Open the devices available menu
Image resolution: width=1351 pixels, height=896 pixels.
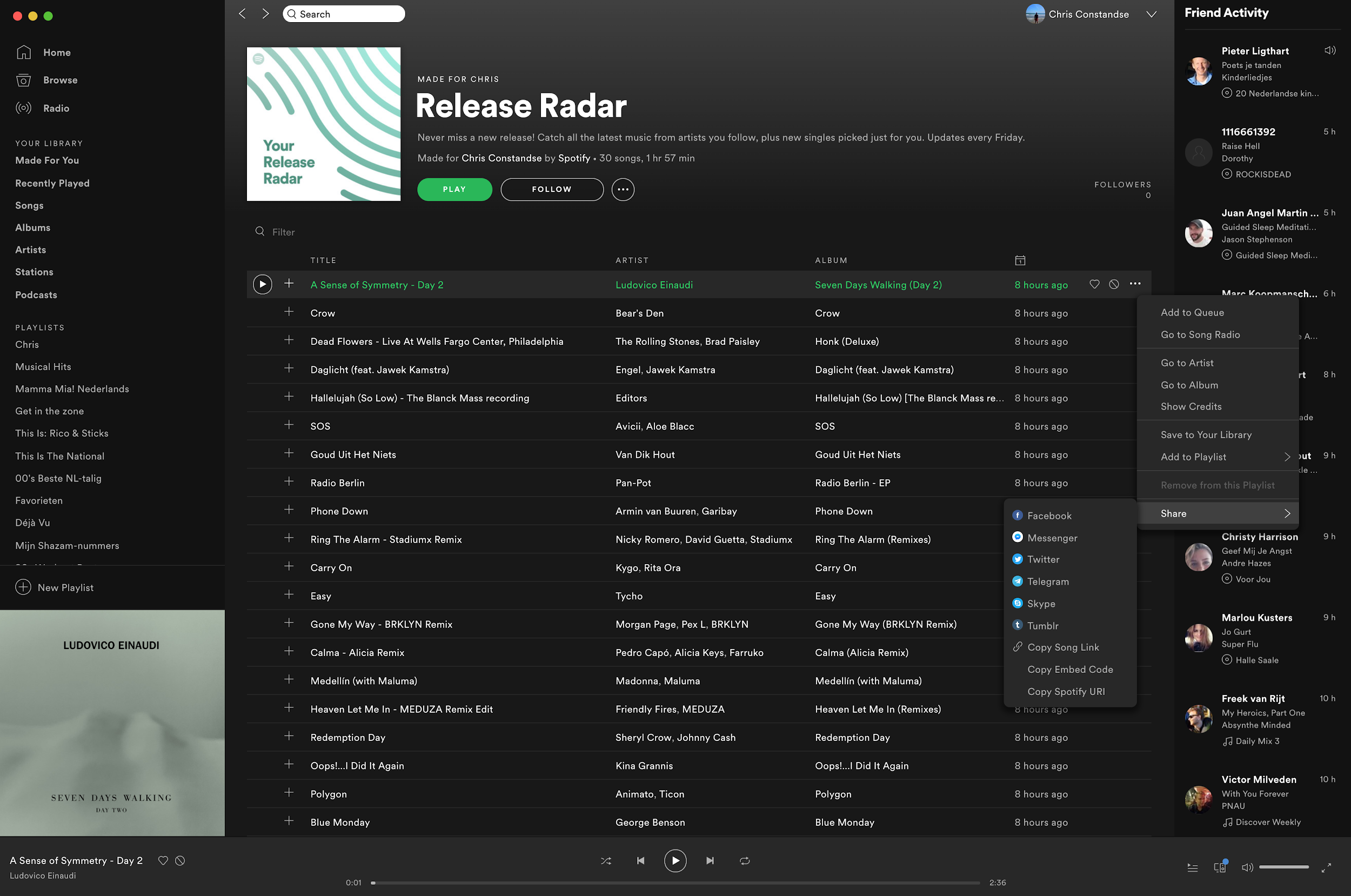1220,867
